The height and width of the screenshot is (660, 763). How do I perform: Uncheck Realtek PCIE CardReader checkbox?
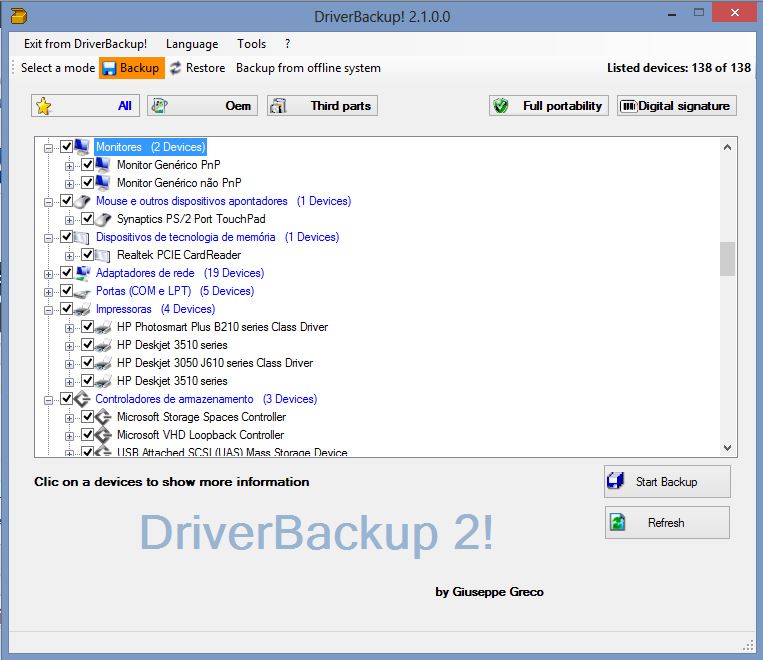pos(88,255)
